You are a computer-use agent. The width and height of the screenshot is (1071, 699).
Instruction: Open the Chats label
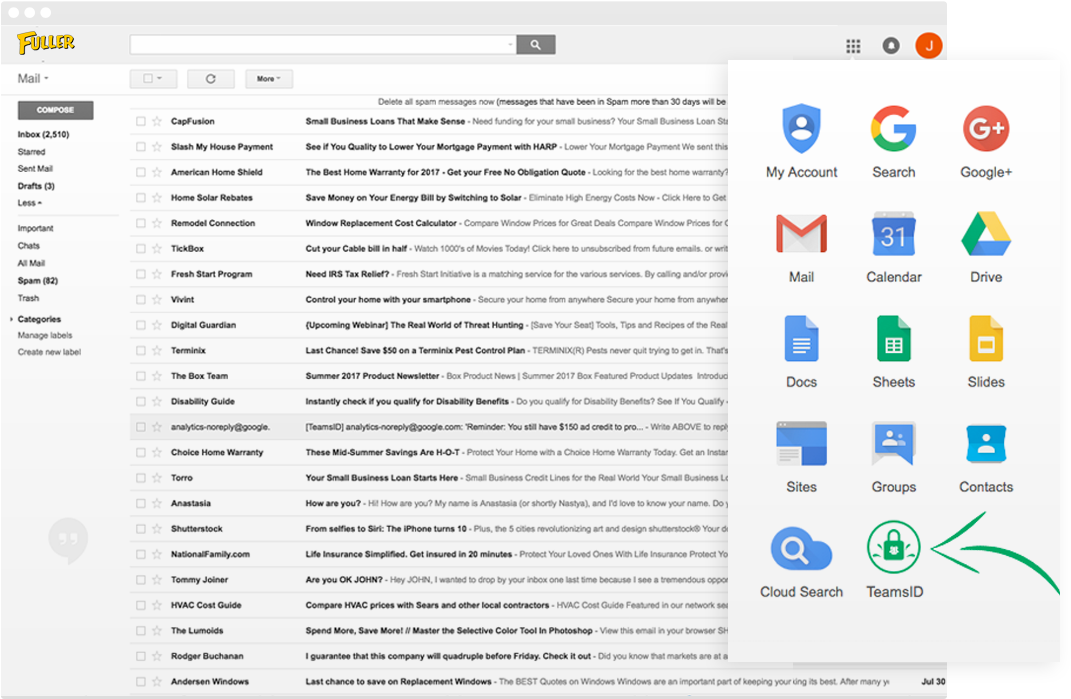[29, 246]
